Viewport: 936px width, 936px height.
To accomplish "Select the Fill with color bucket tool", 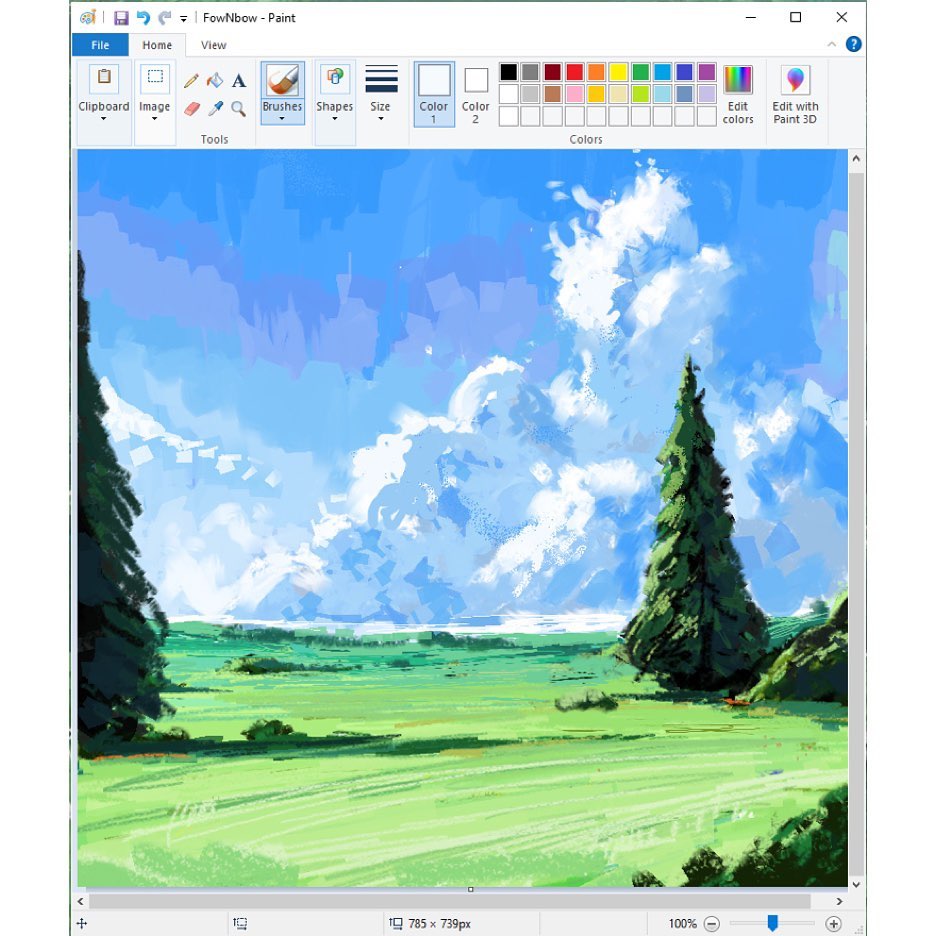I will pyautogui.click(x=215, y=81).
